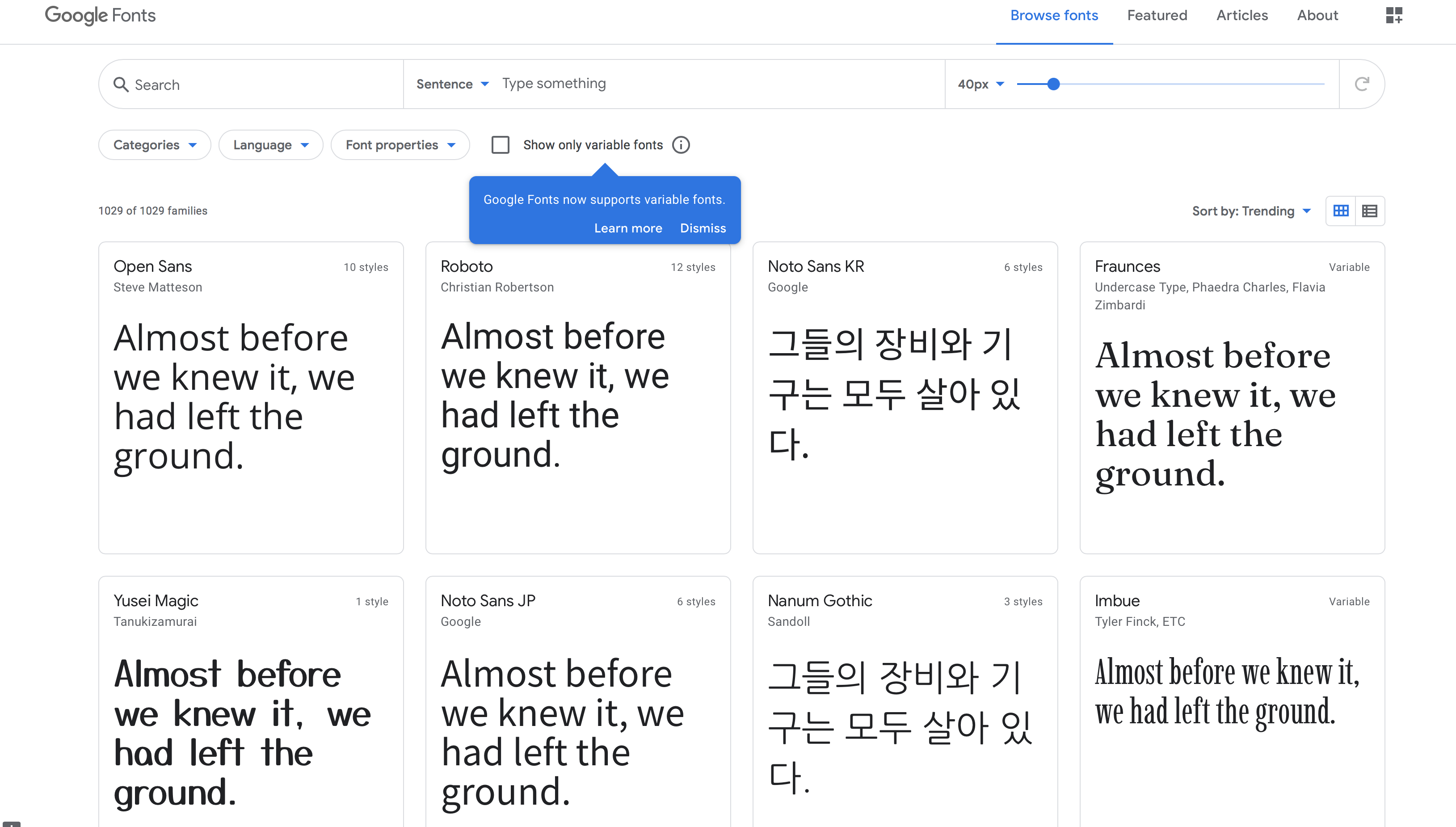Open the Noto Sans JP font card
Image resolution: width=1456 pixels, height=827 pixels.
tap(578, 701)
